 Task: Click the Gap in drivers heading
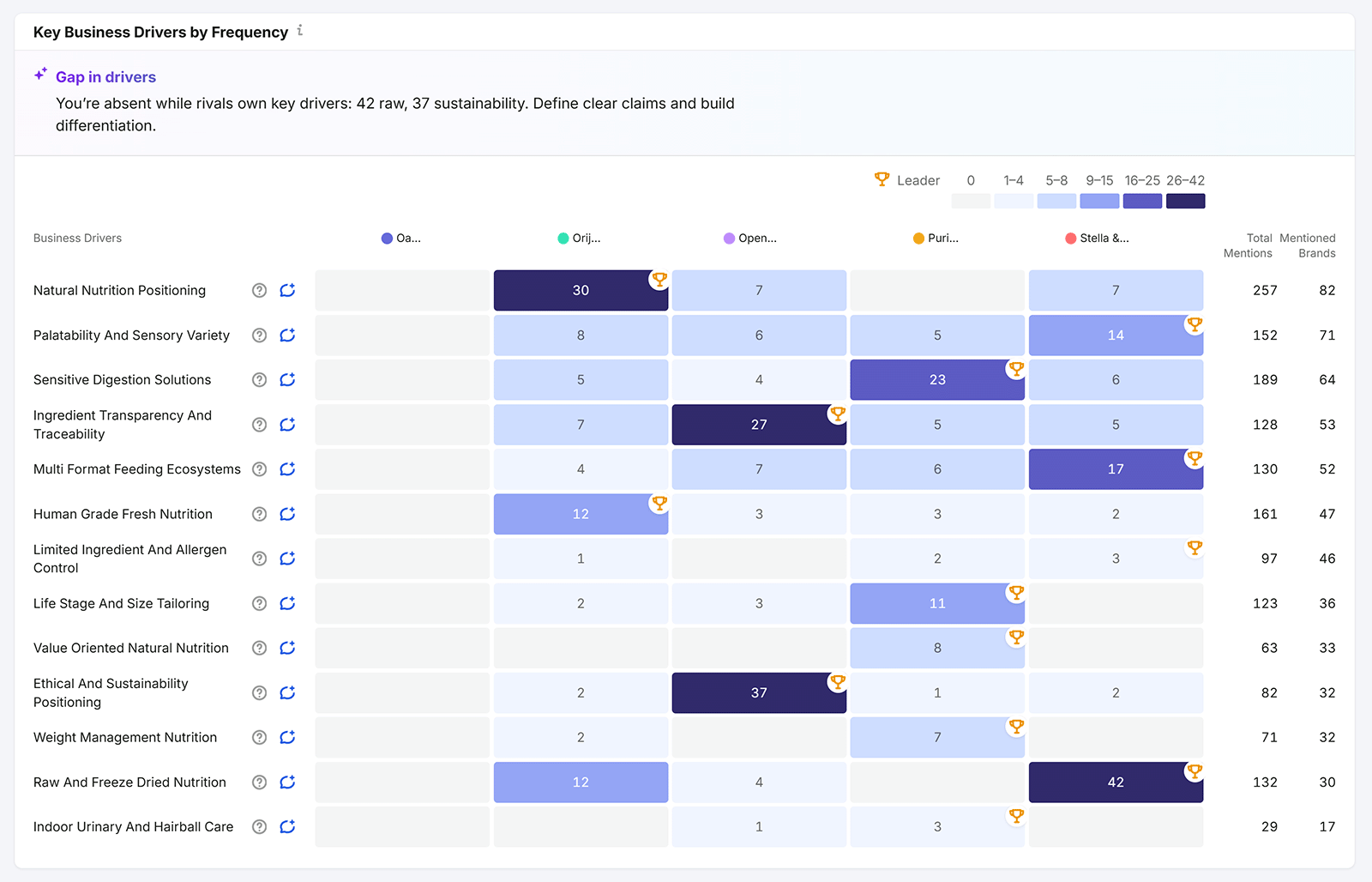coord(105,77)
